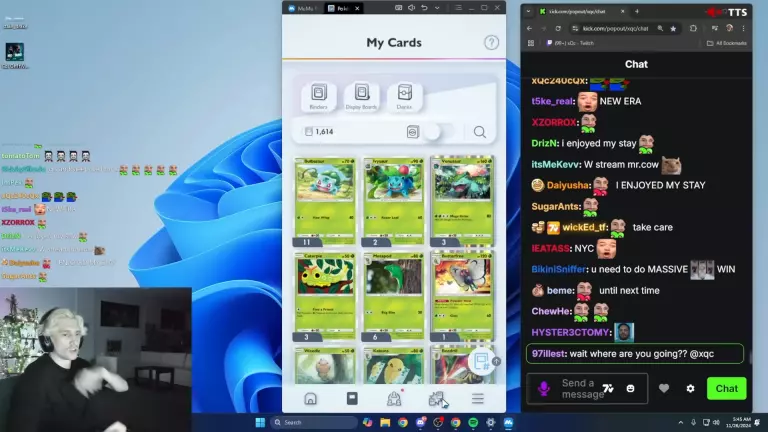Open the battle tab in bottom navigation

[436, 399]
